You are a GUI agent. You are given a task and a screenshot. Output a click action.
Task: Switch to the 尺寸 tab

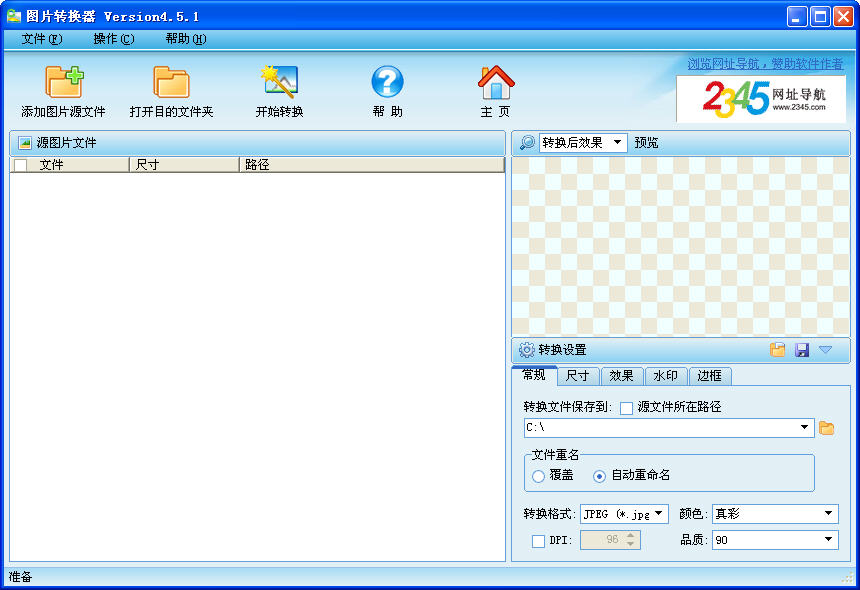[x=578, y=376]
